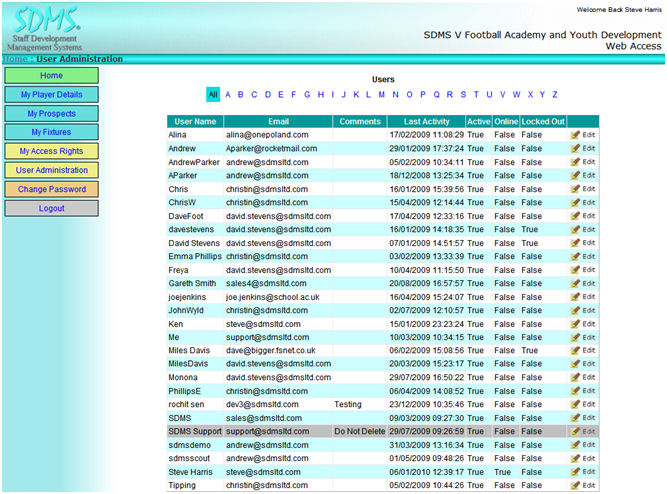
Task: Filter users by letter P
Action: pyautogui.click(x=423, y=94)
